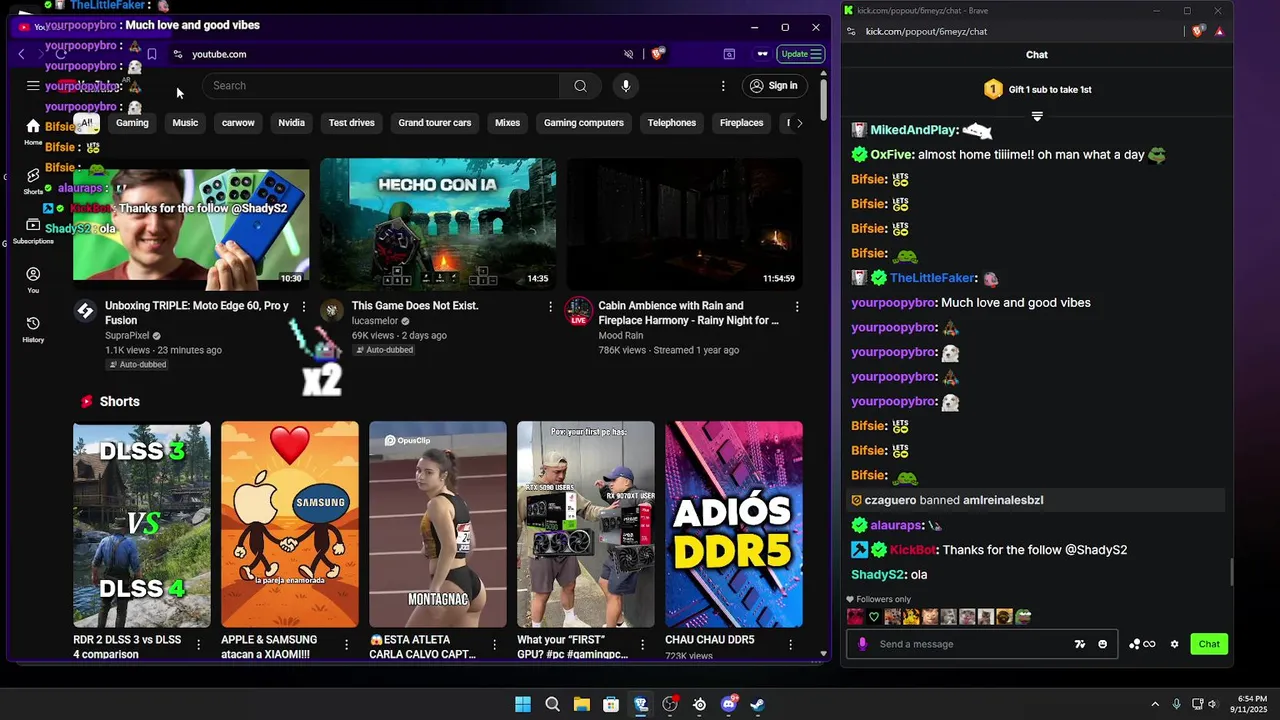Open Steam from the taskbar
Image resolution: width=1280 pixels, height=720 pixels.
[758, 704]
